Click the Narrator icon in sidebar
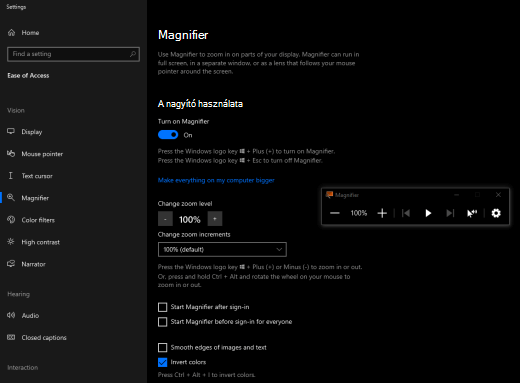The image size is (520, 383). tap(11, 264)
